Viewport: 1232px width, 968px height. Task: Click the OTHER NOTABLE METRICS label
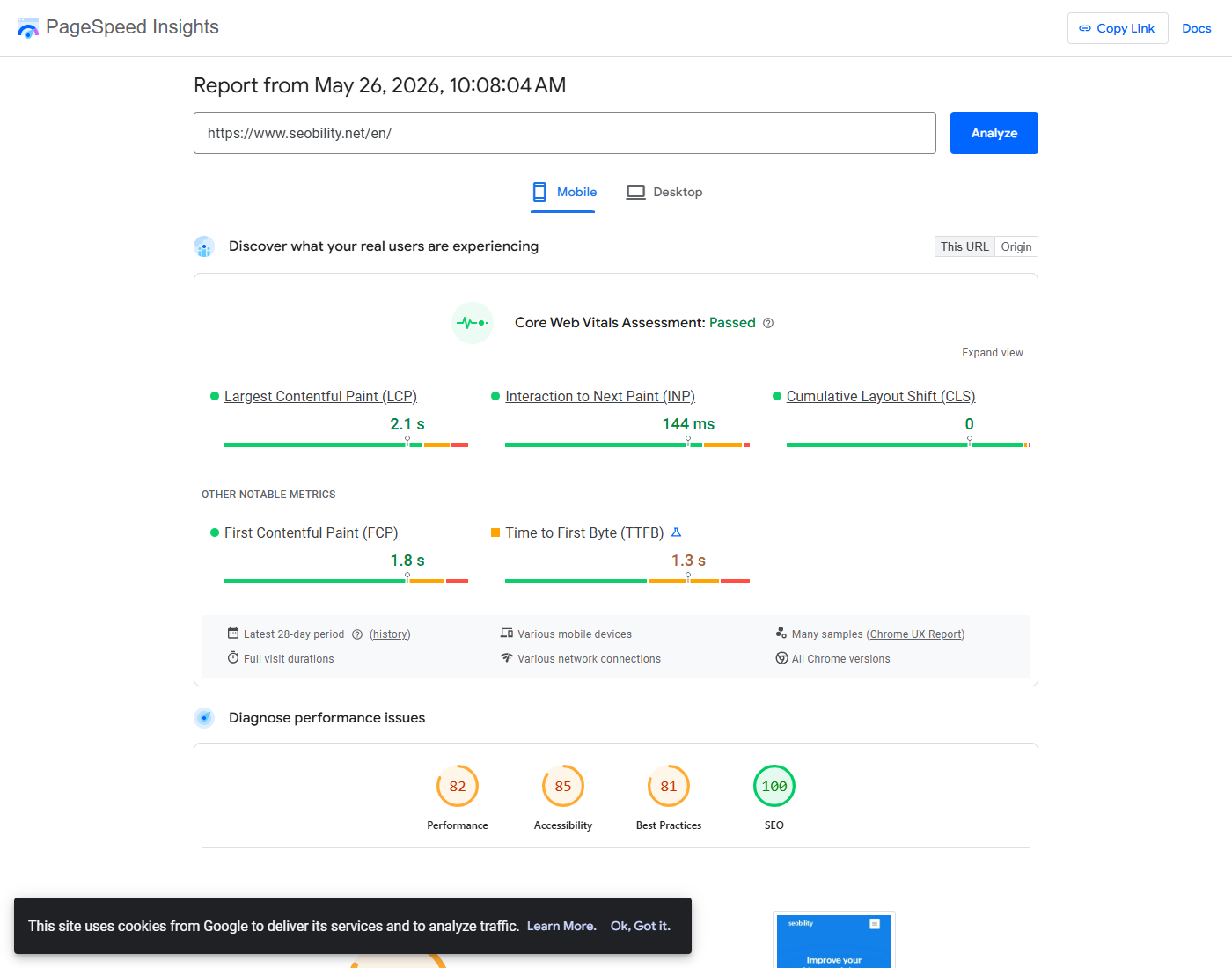click(x=268, y=495)
